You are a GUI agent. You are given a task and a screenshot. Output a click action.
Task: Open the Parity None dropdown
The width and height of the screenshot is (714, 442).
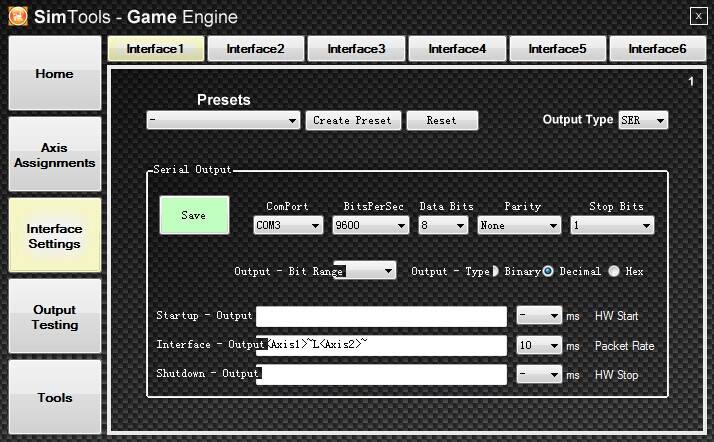(x=519, y=225)
